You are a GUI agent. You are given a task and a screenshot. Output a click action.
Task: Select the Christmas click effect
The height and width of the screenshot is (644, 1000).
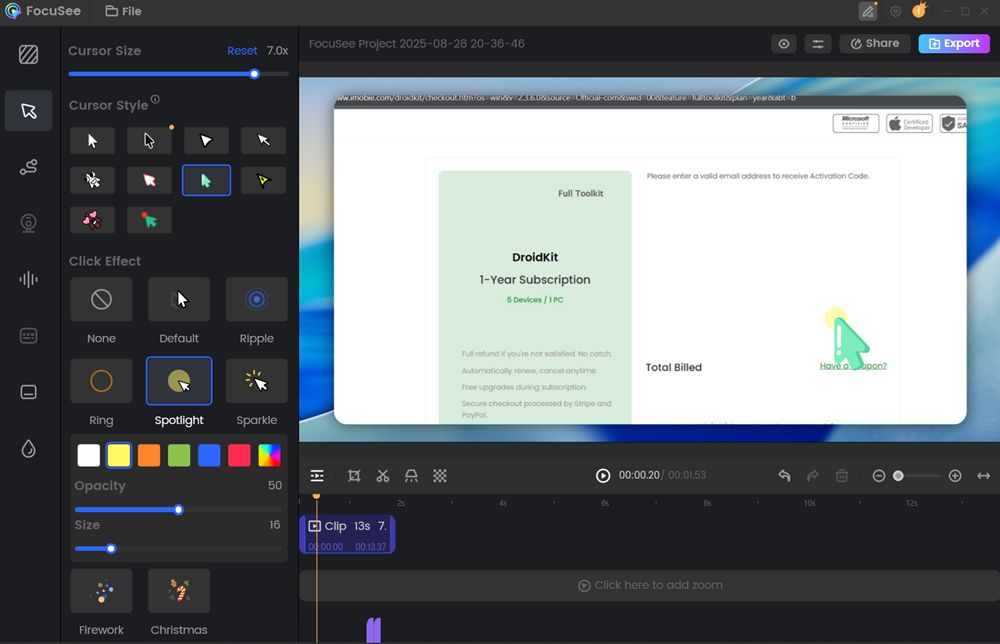[x=179, y=591]
